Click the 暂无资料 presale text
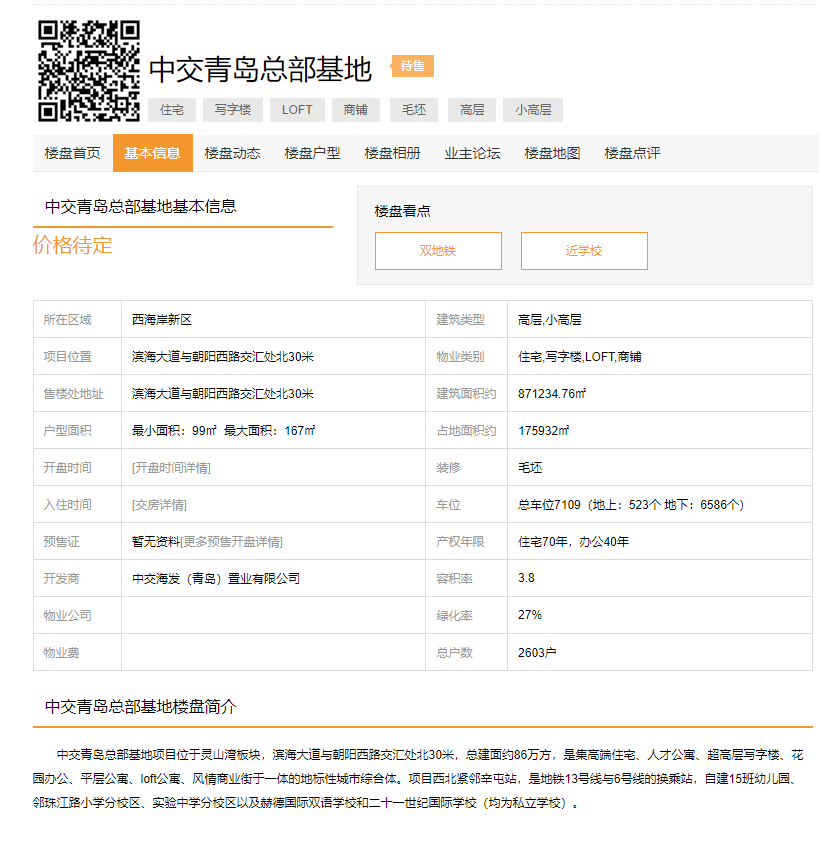The width and height of the screenshot is (819, 845). [156, 542]
